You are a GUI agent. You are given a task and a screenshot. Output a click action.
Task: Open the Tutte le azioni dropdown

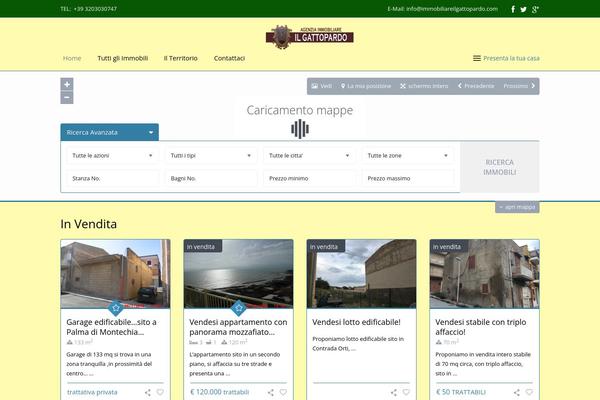[112, 155]
